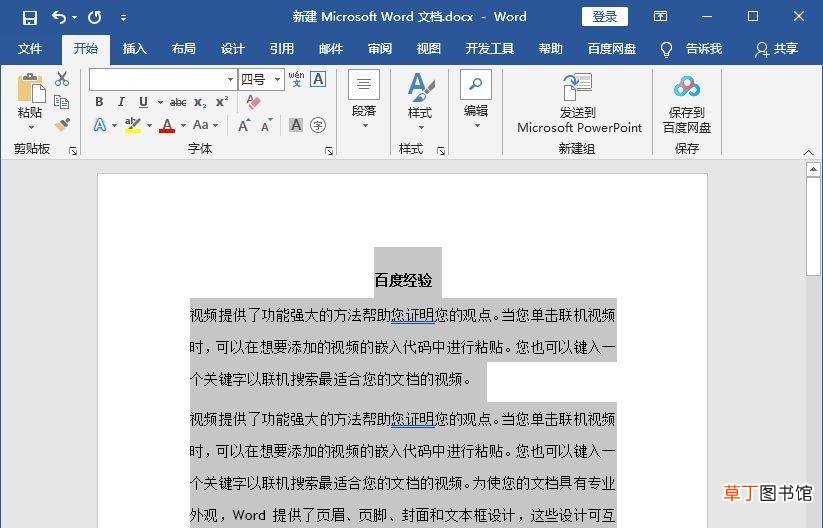
Task: Toggle bold formatting
Action: (99, 102)
